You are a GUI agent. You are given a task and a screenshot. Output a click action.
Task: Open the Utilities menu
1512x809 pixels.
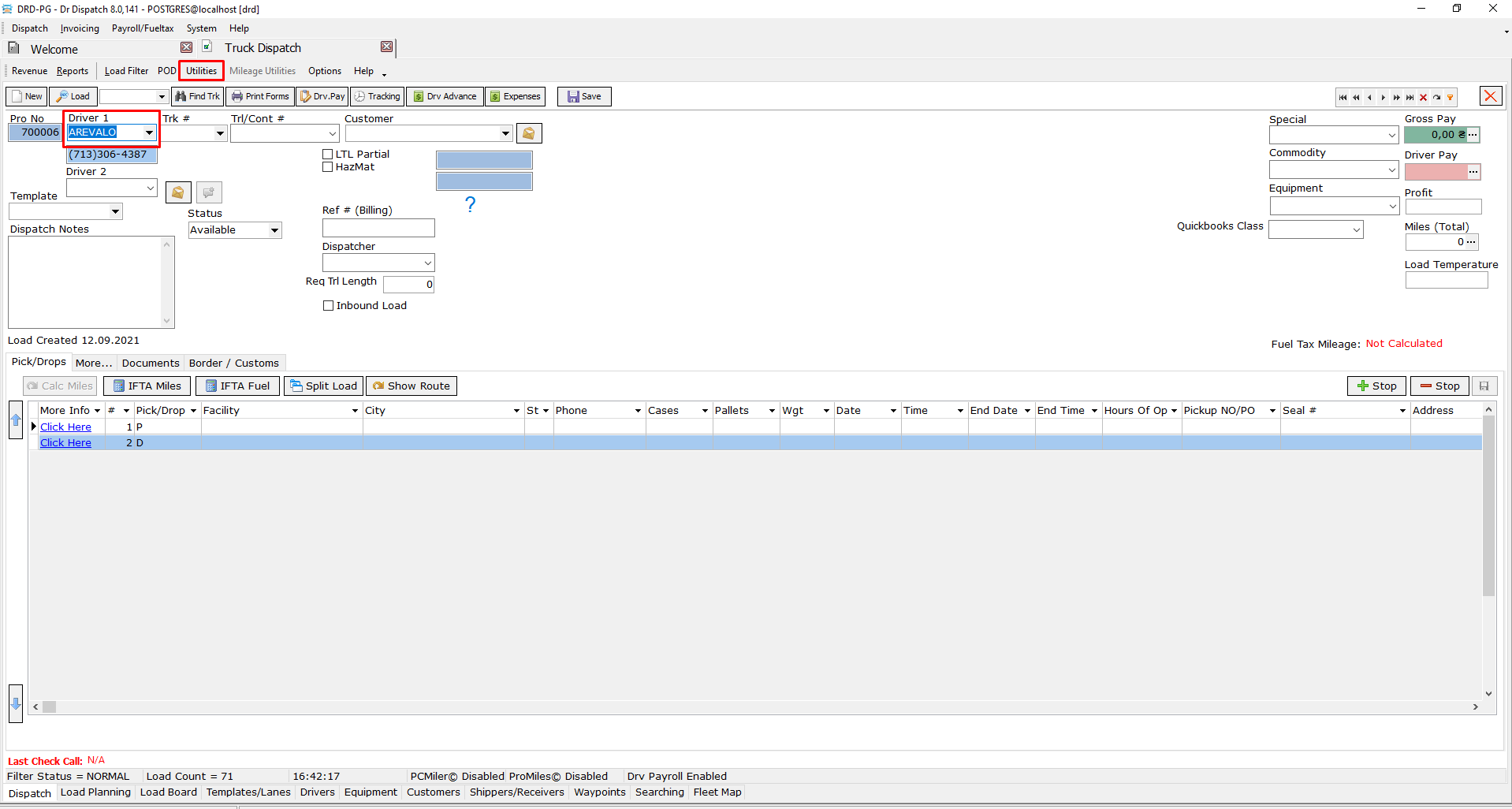coord(201,71)
